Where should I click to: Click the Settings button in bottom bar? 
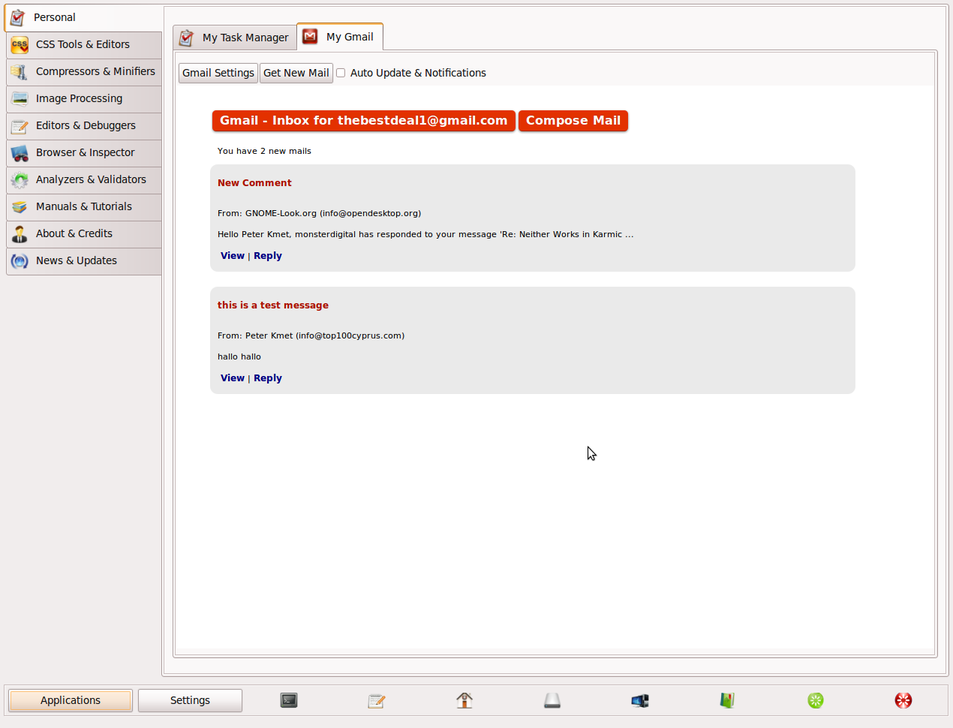tap(190, 701)
